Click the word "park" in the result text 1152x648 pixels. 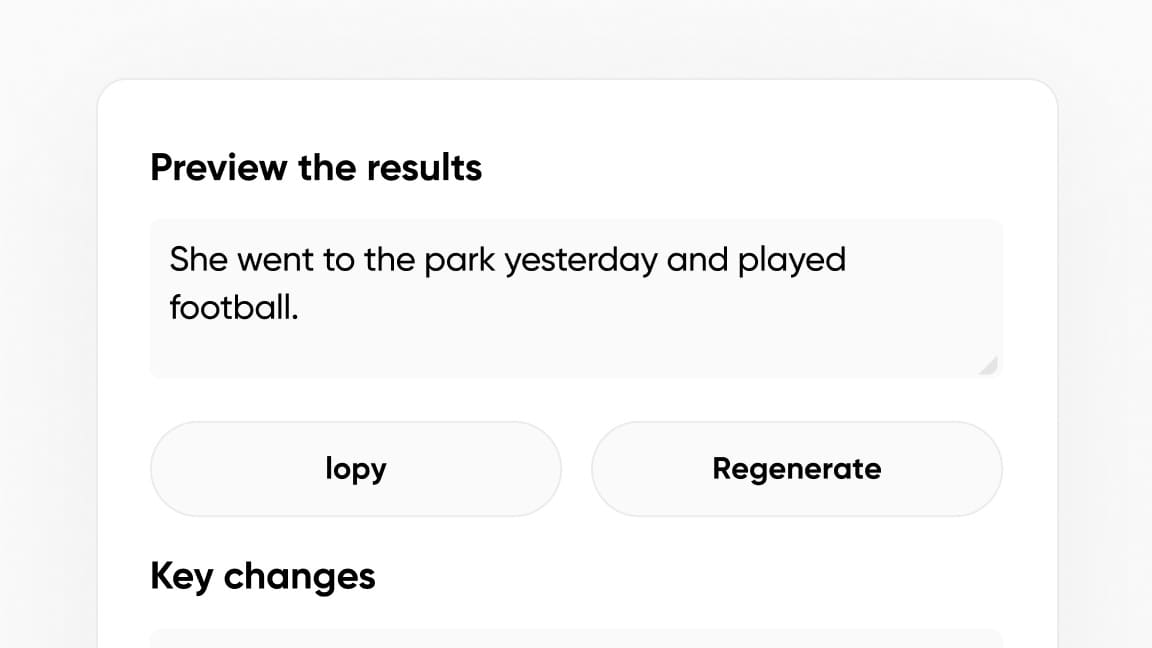[461, 260]
